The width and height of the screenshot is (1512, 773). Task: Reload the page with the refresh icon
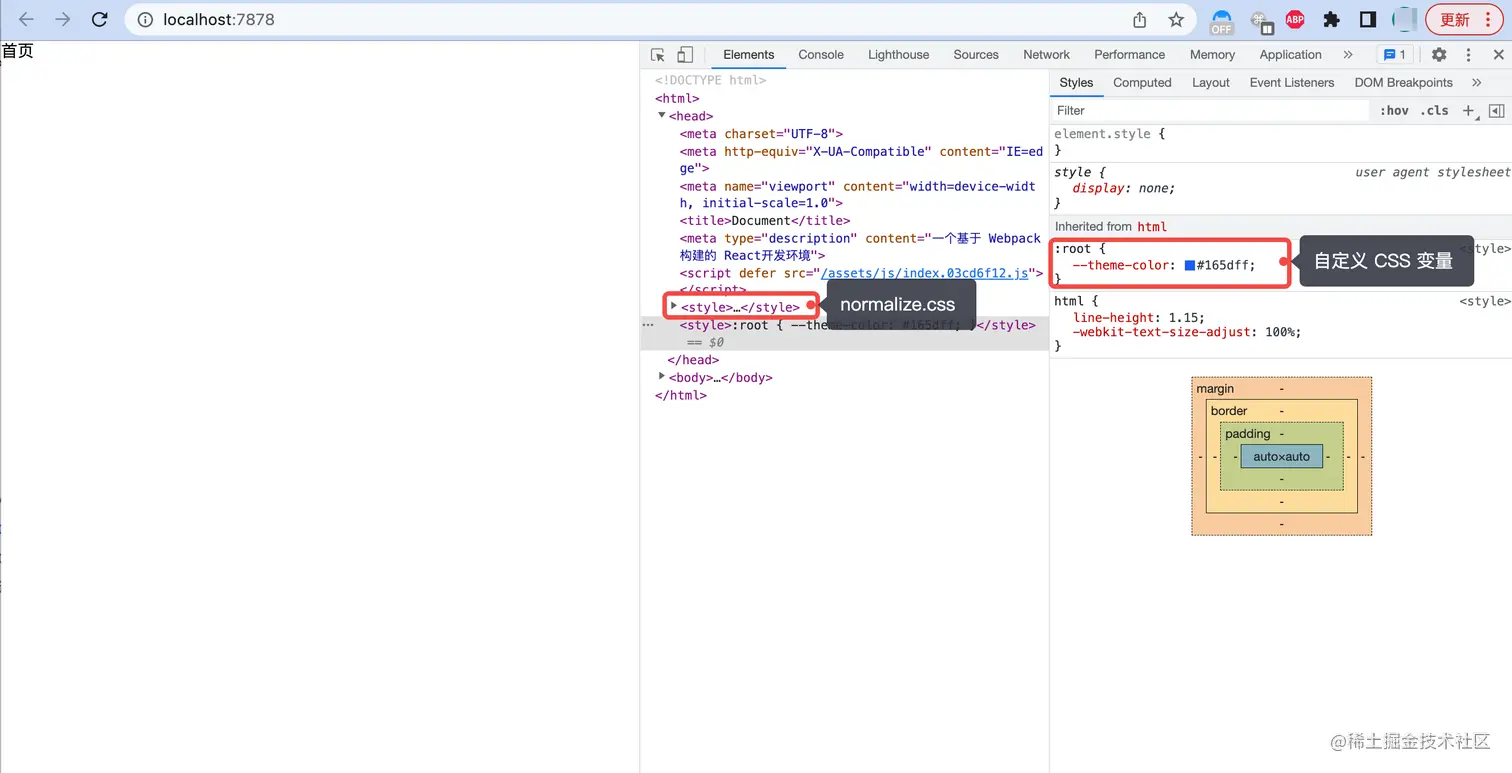pos(99,19)
